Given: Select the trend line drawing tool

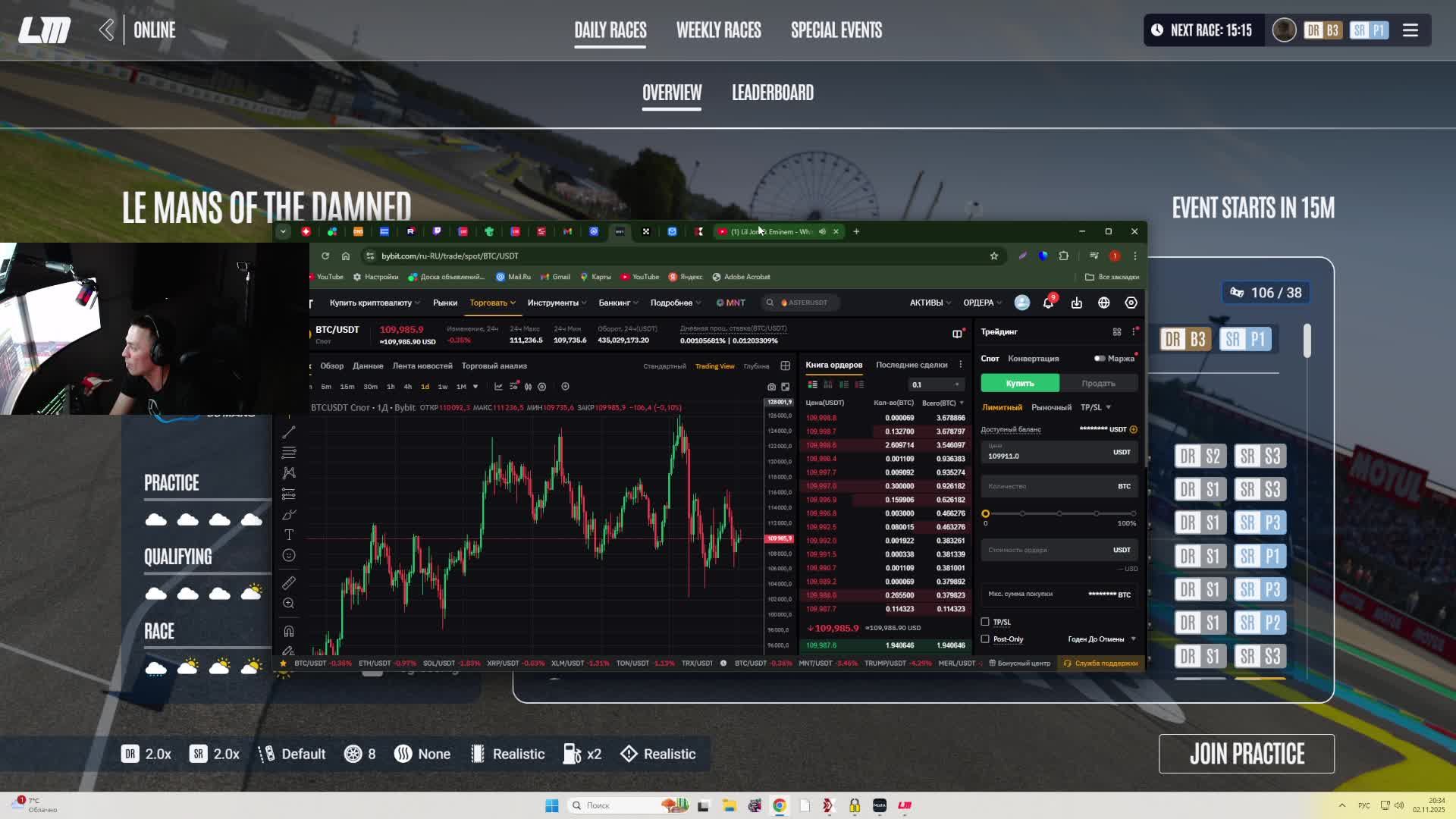Looking at the screenshot, I should [x=289, y=431].
